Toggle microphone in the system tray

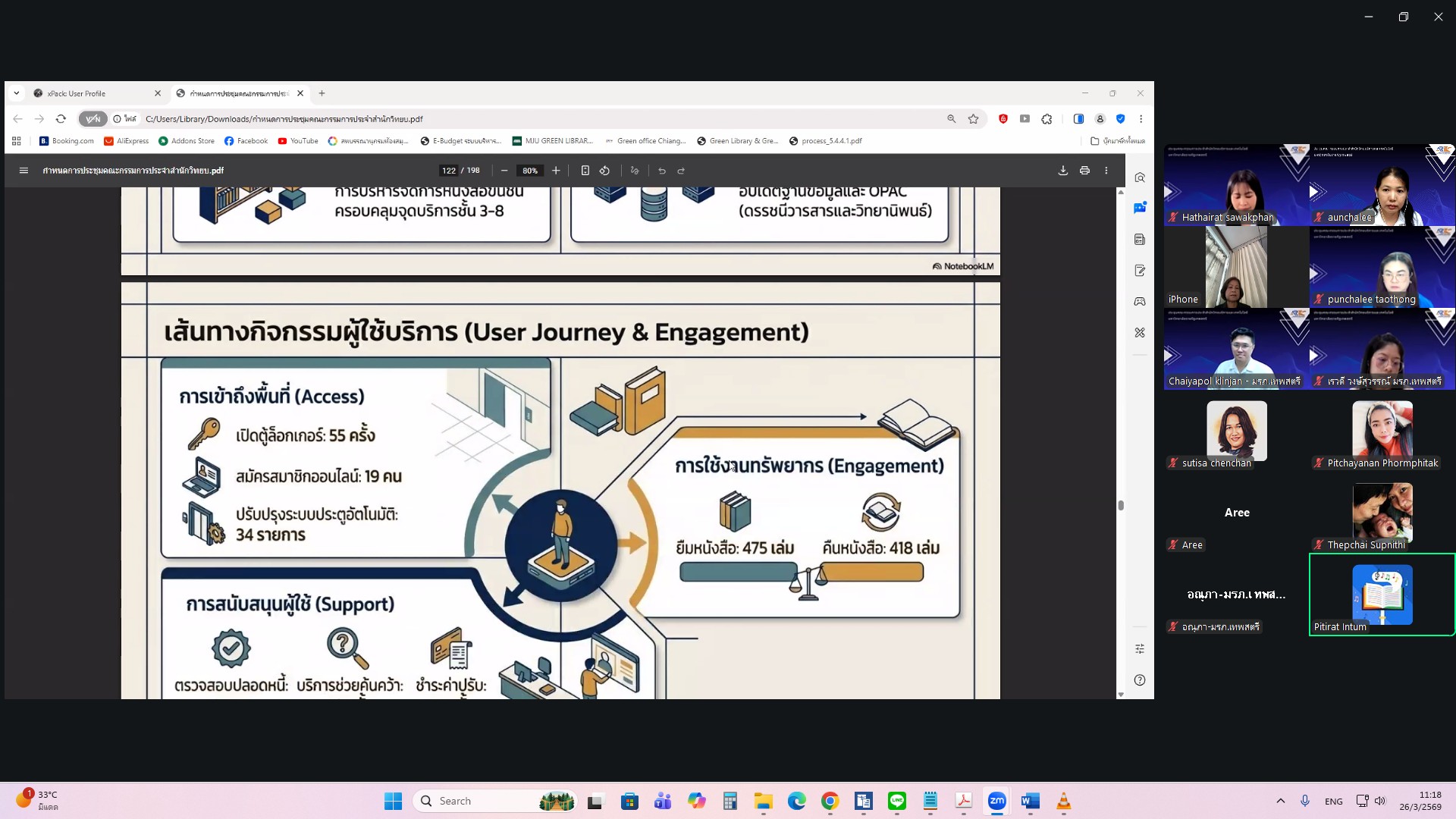tap(1304, 801)
